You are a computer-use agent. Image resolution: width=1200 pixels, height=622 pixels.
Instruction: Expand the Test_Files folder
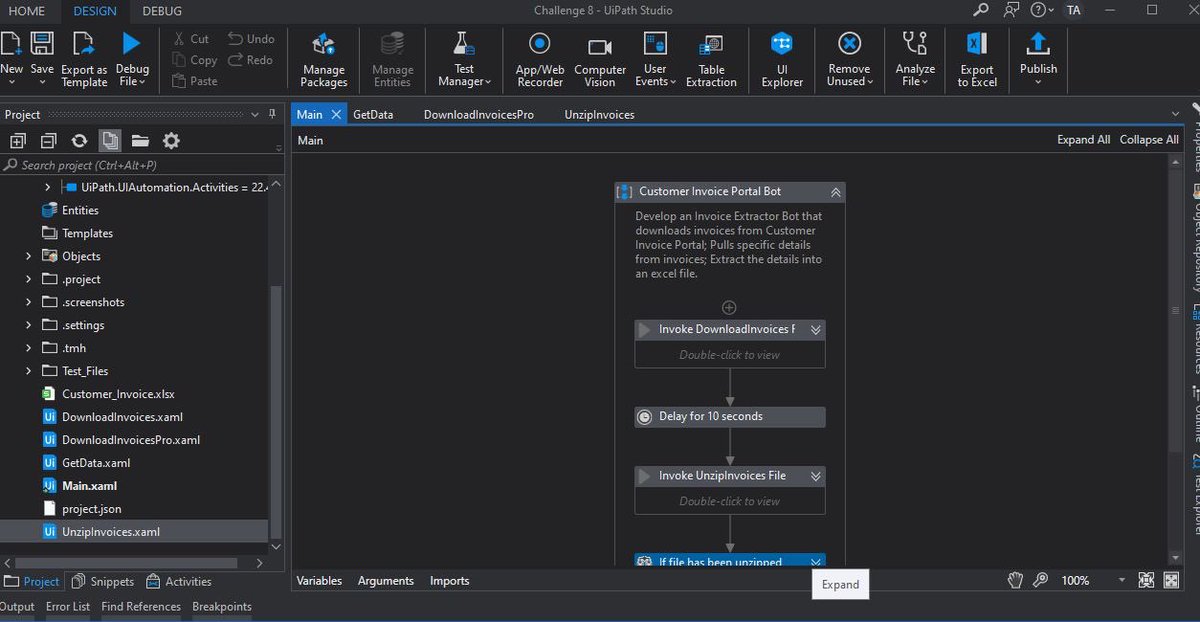[x=29, y=371]
